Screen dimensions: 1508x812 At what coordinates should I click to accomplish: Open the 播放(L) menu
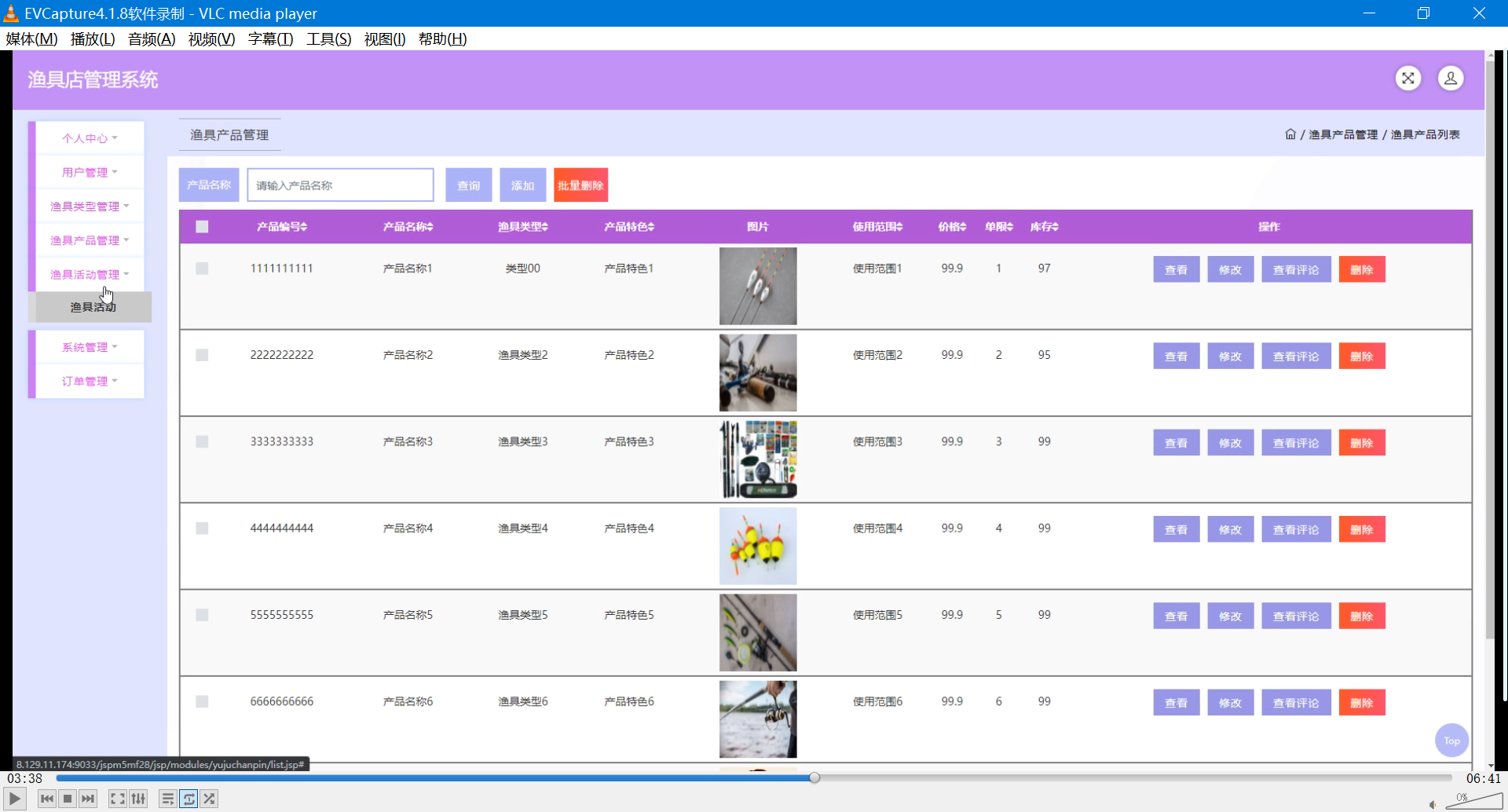[x=93, y=39]
